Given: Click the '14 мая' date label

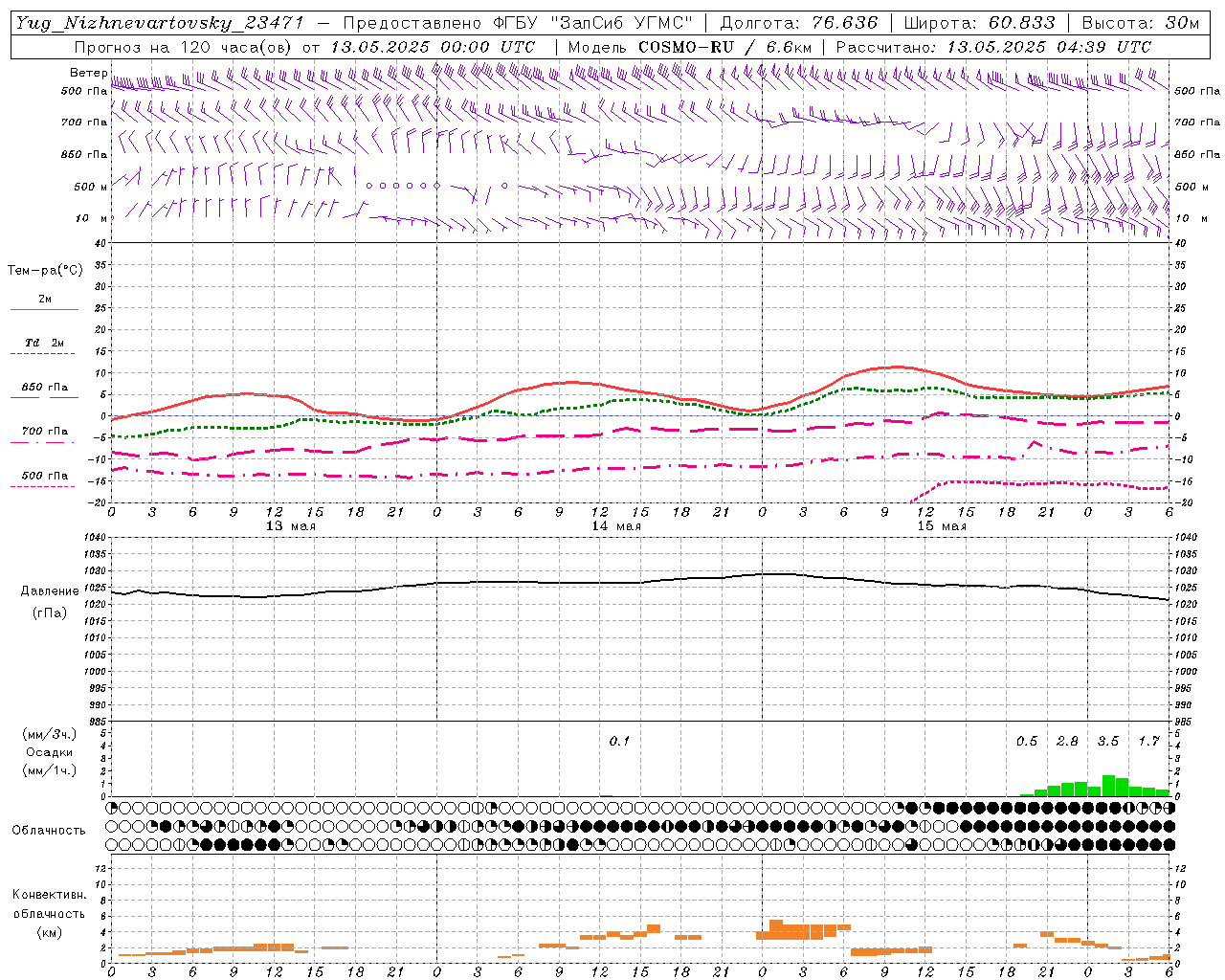Looking at the screenshot, I should point(616,526).
